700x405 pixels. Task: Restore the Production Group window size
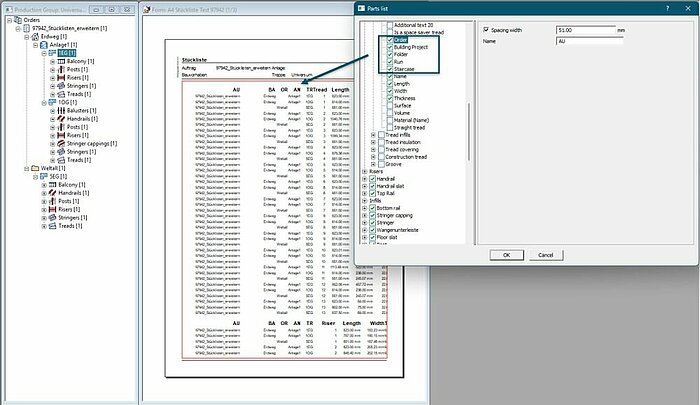point(112,9)
